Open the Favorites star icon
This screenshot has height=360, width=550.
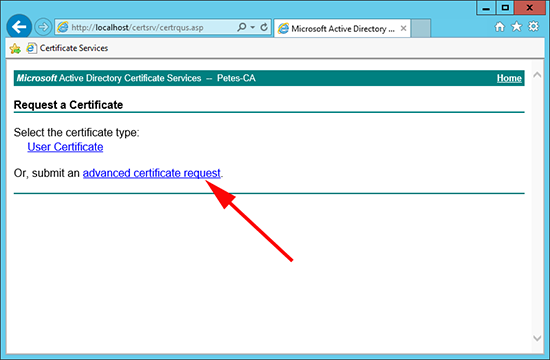(x=517, y=27)
